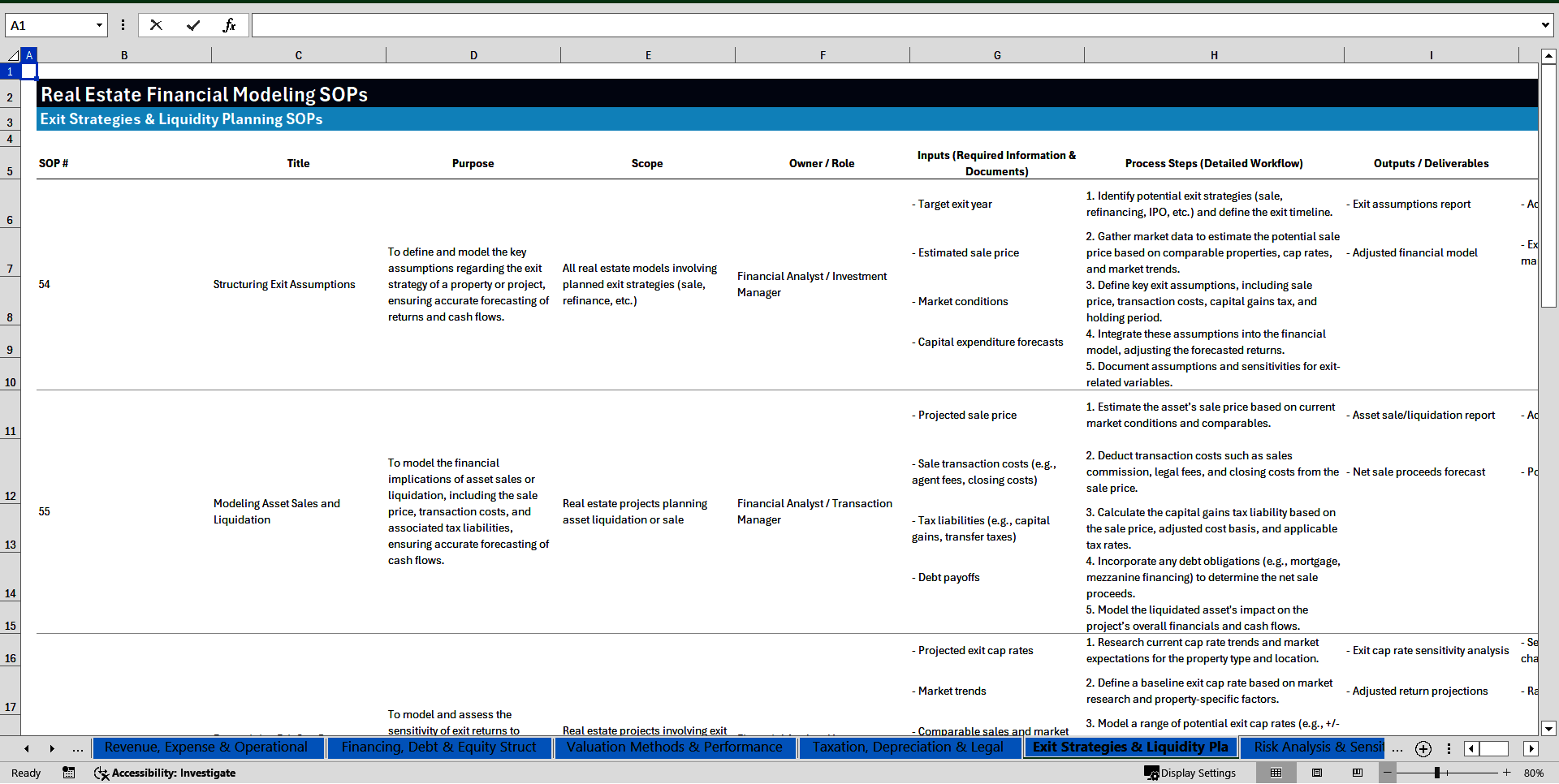Cancel entry with the X icon
This screenshot has width=1559, height=784.
point(156,25)
